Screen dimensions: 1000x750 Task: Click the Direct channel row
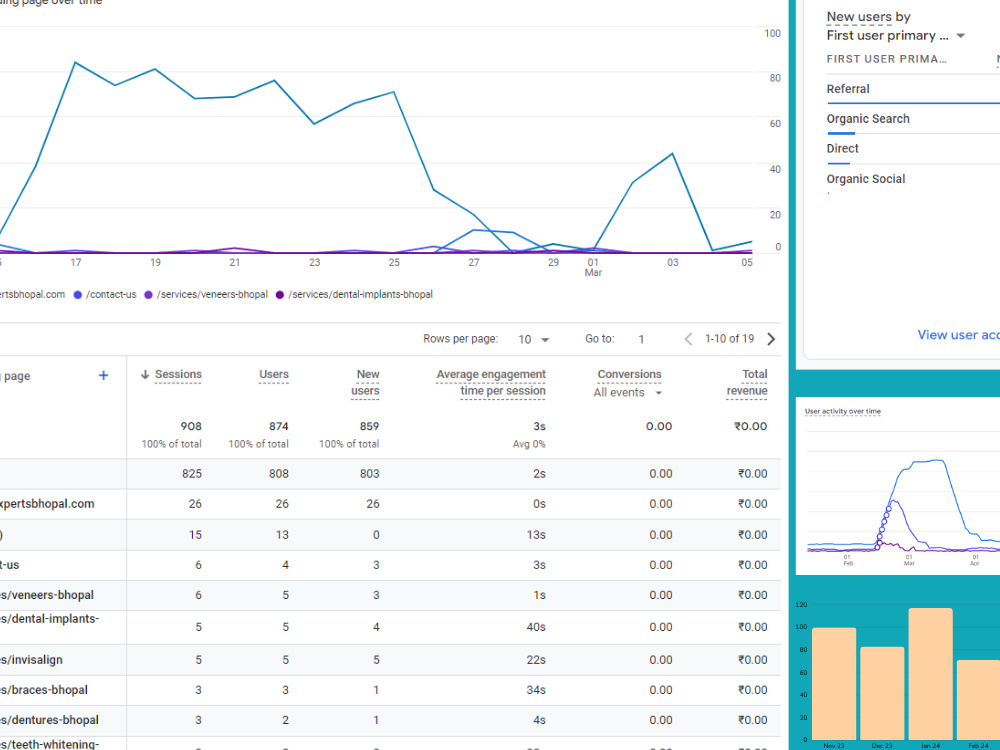pyautogui.click(x=913, y=149)
